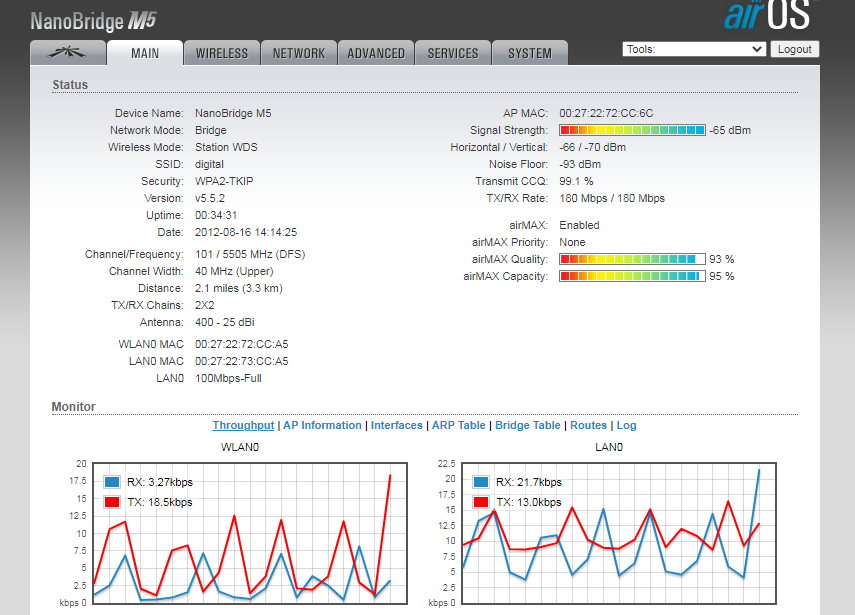
Task: Click the red TX legend square in LAN0 chart
Action: tap(481, 502)
